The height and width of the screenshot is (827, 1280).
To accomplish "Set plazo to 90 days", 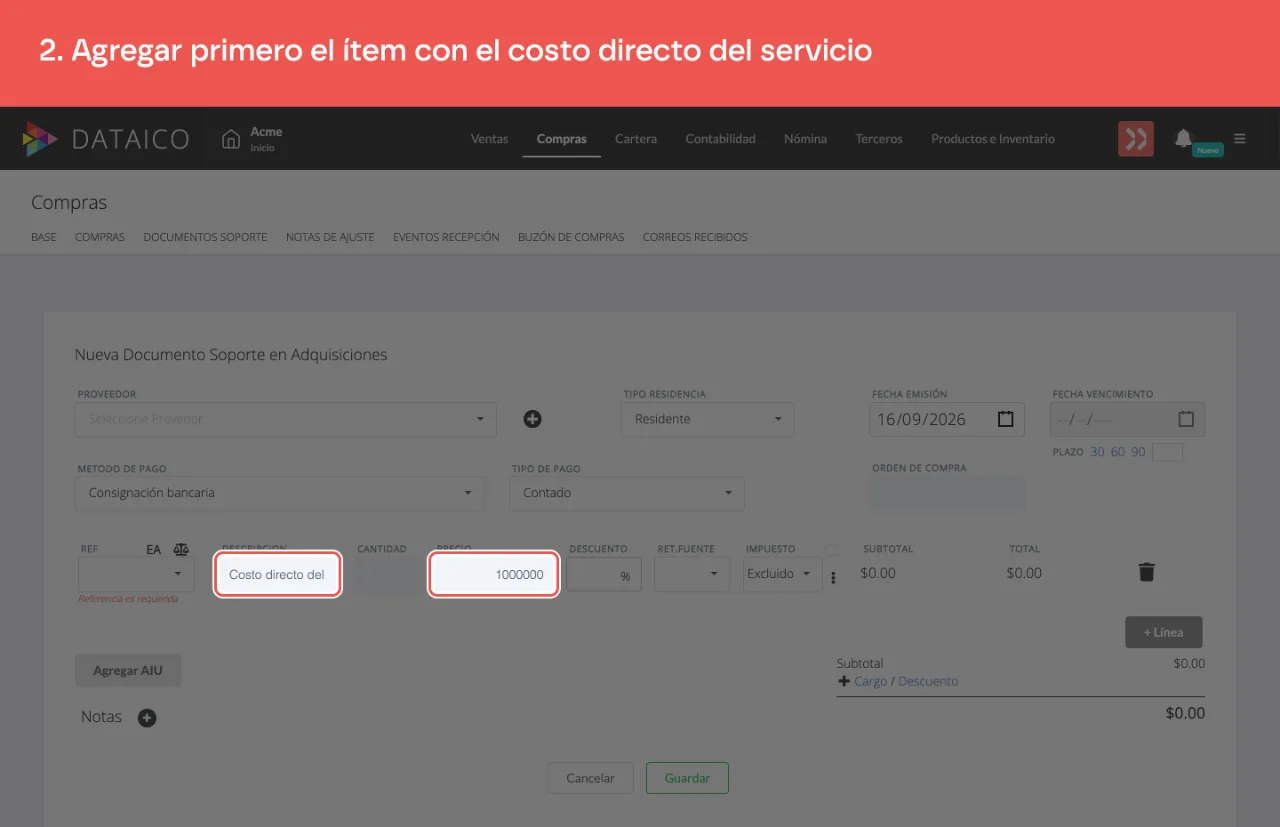I will [x=1138, y=452].
